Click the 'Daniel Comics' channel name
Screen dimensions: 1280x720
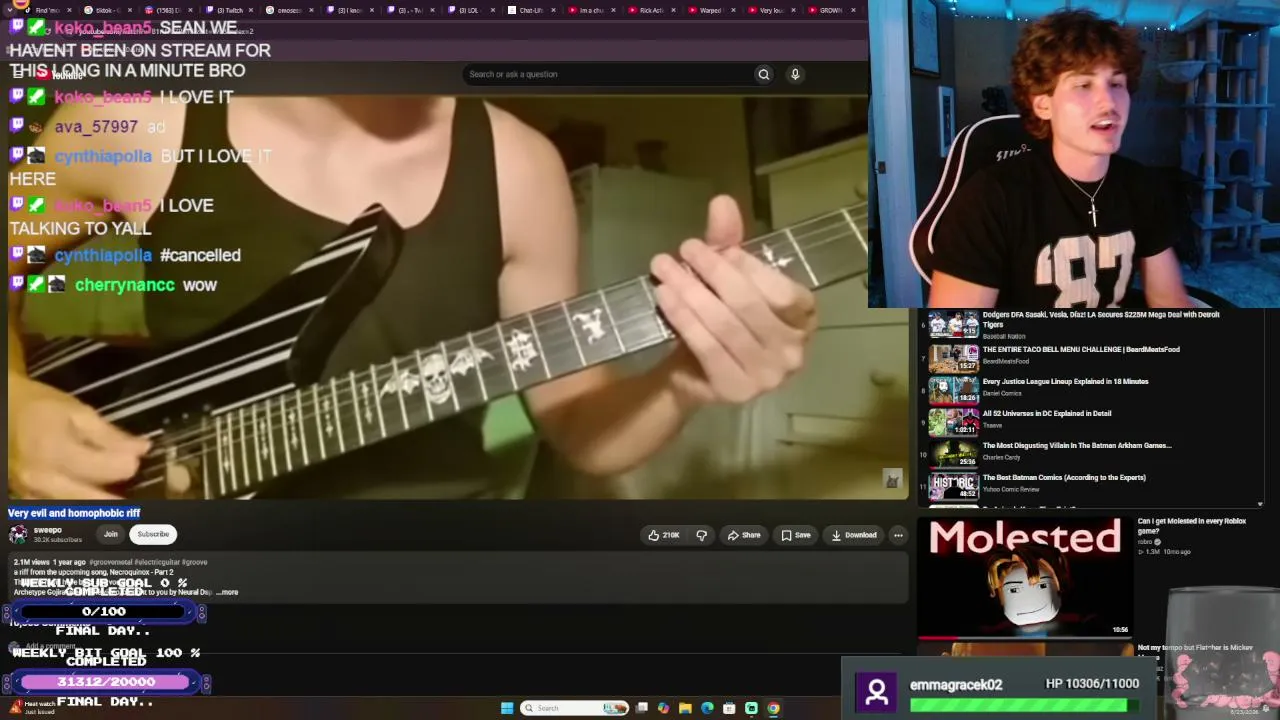click(x=1002, y=393)
